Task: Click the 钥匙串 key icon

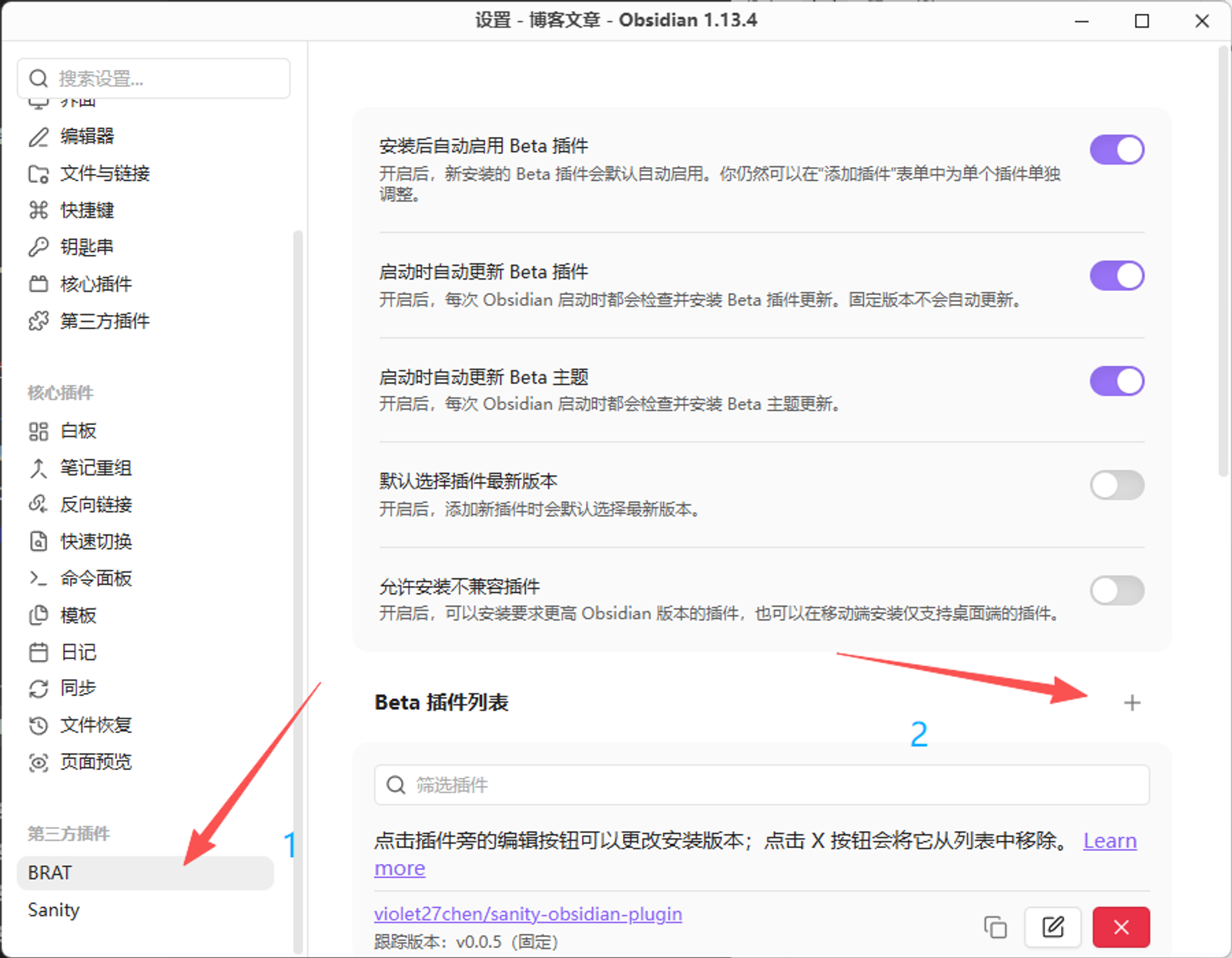Action: point(38,247)
